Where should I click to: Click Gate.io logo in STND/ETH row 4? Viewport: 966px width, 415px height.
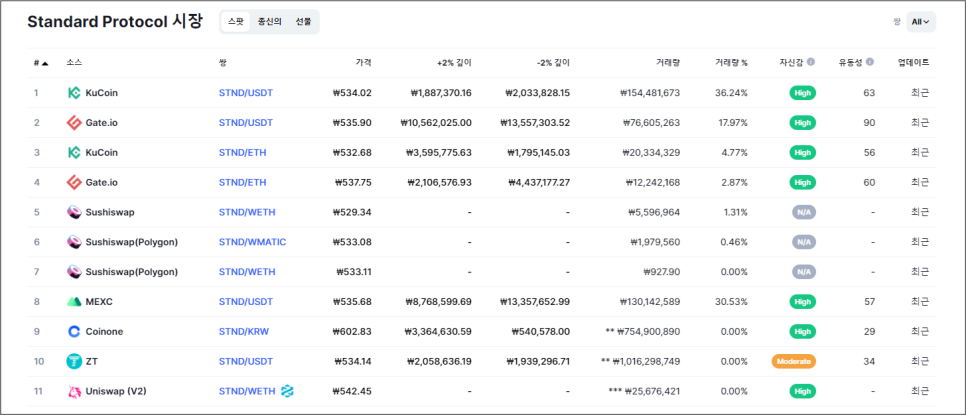[x=74, y=182]
